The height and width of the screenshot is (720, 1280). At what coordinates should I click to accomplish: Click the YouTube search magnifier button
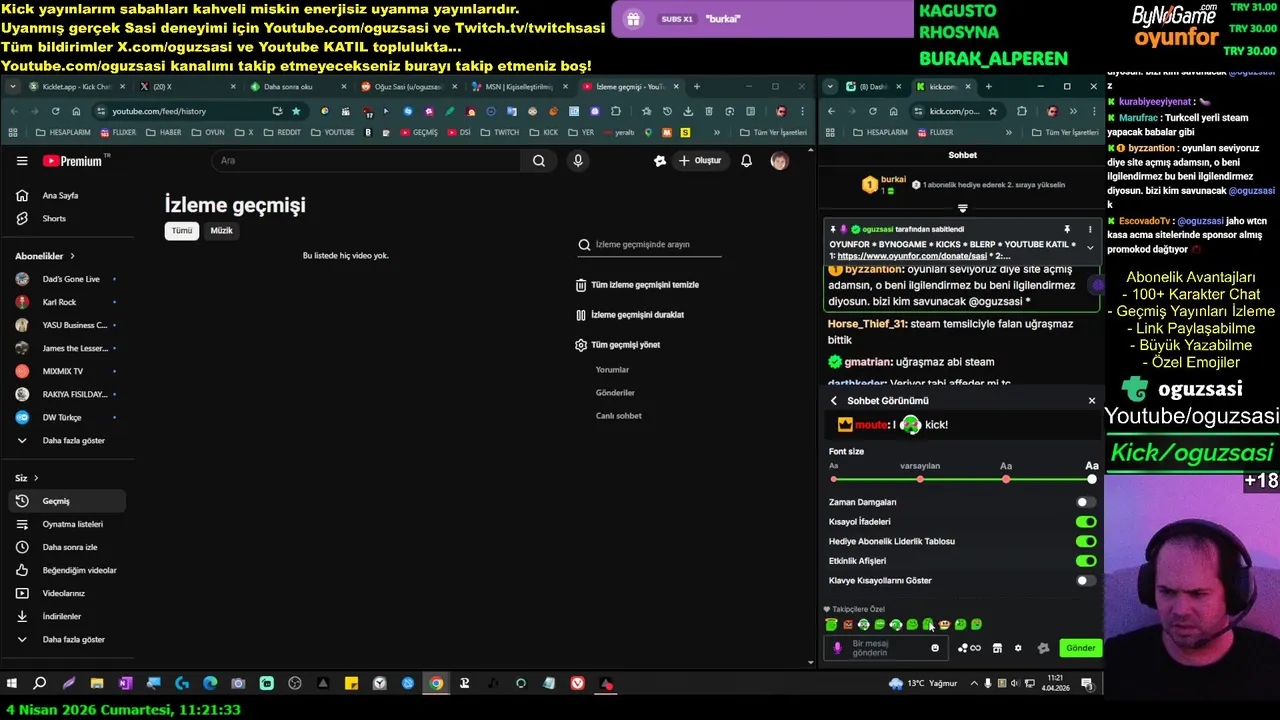click(539, 160)
